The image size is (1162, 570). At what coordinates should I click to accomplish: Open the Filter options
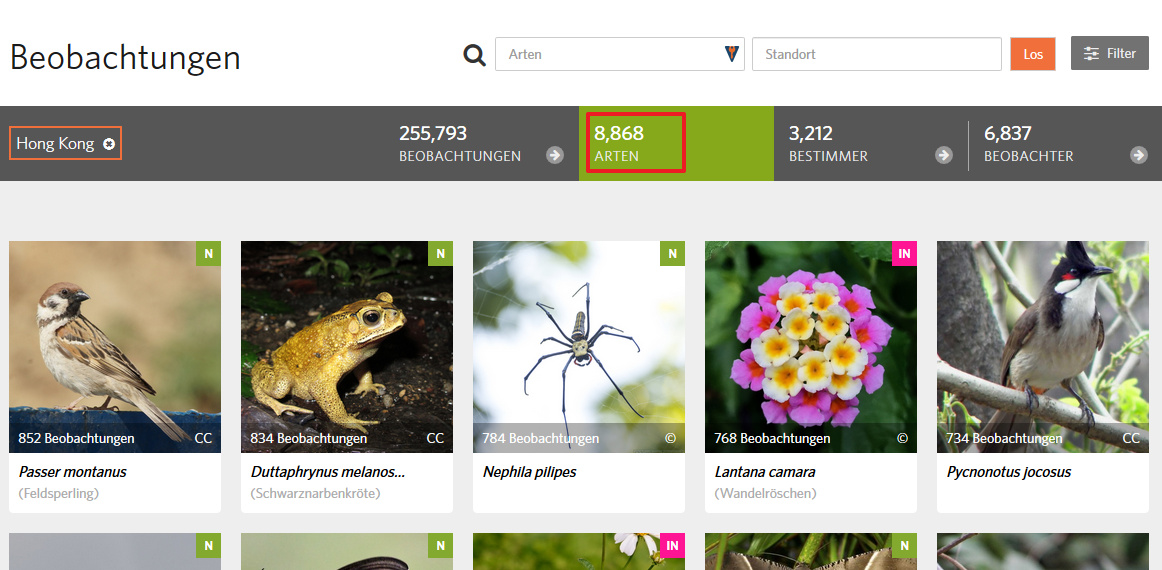pos(1109,53)
